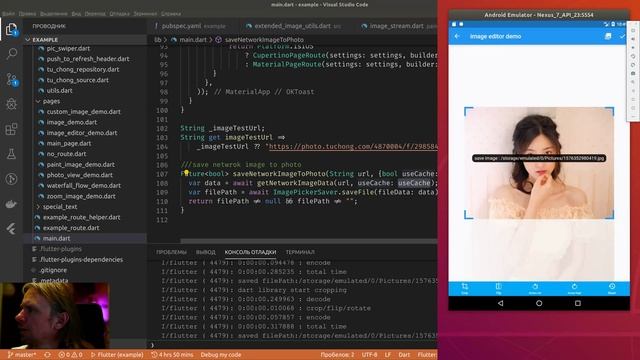Image resolution: width=640 pixels, height=360 pixels.
Task: Open the Search view in the activity bar
Action: pyautogui.click(x=11, y=53)
